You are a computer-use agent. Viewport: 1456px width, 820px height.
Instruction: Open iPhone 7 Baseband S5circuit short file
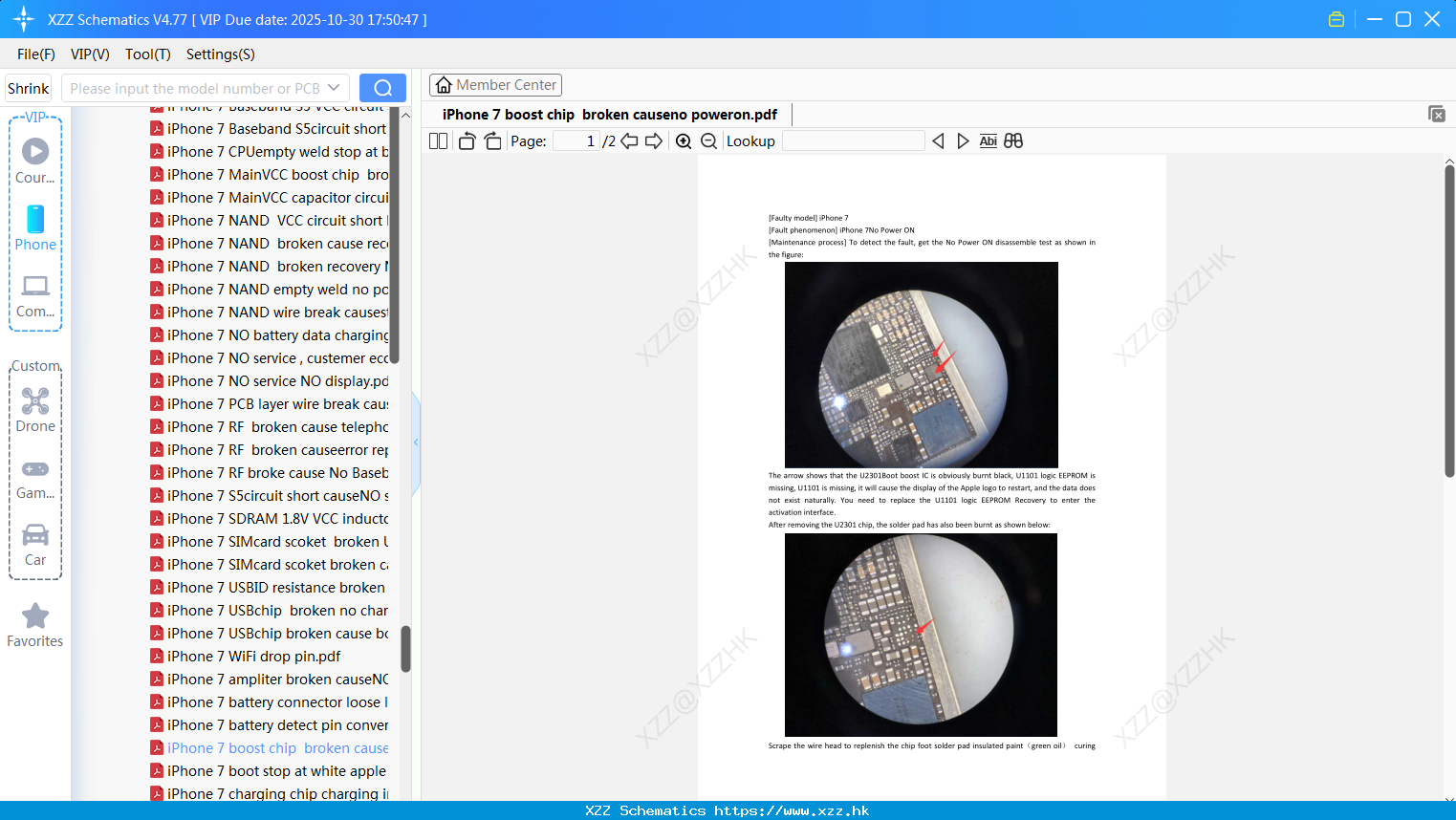click(x=269, y=129)
